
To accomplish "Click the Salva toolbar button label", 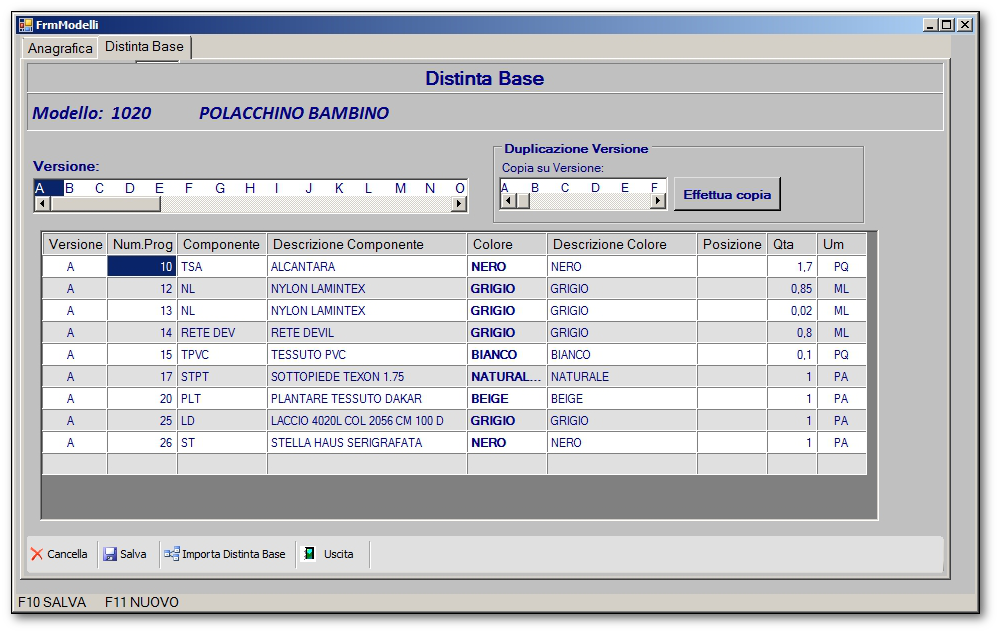I will coord(133,554).
